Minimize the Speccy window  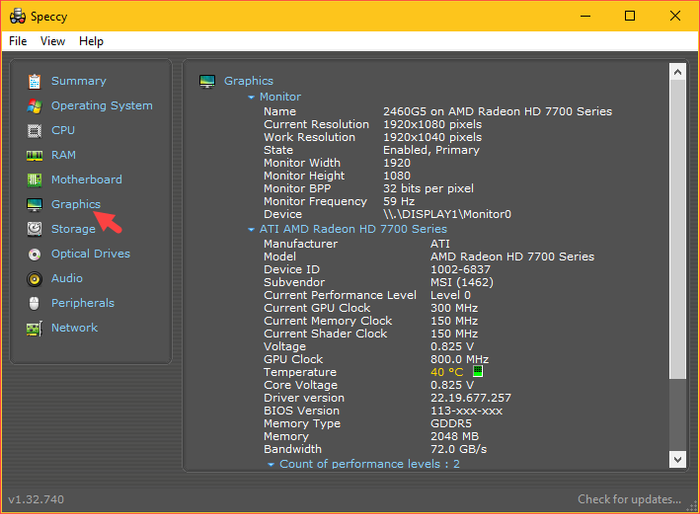point(585,16)
